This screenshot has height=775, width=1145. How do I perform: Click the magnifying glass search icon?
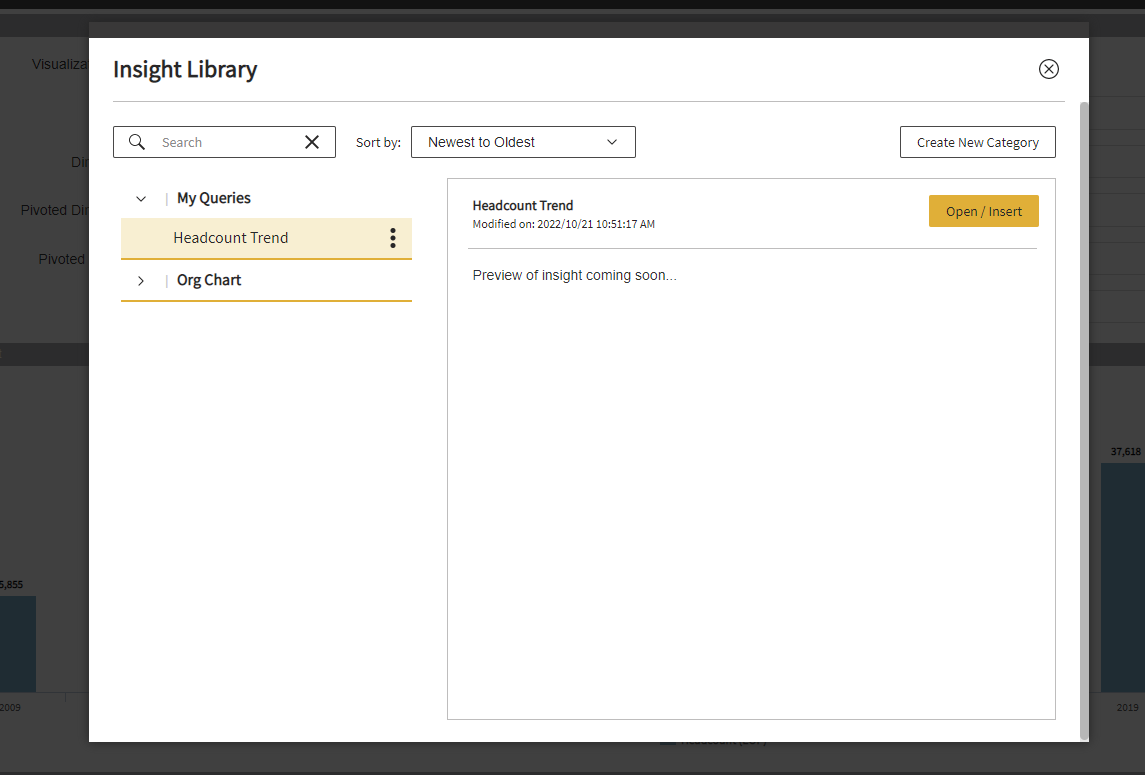[137, 142]
